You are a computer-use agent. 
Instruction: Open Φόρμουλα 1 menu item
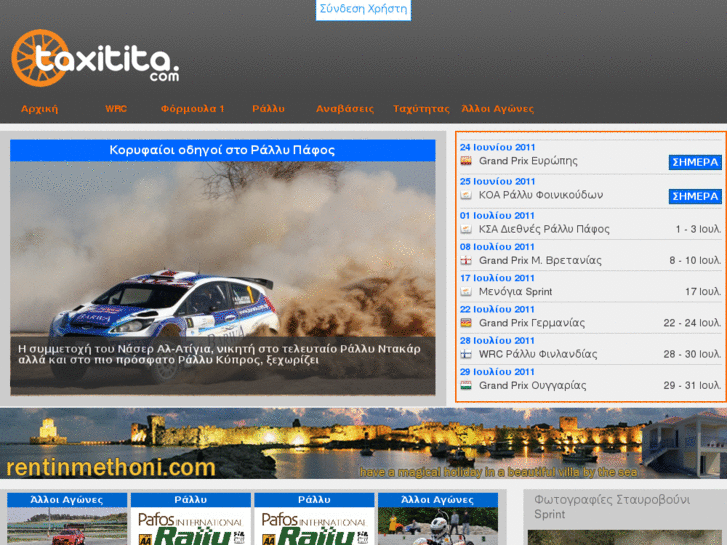[x=192, y=109]
